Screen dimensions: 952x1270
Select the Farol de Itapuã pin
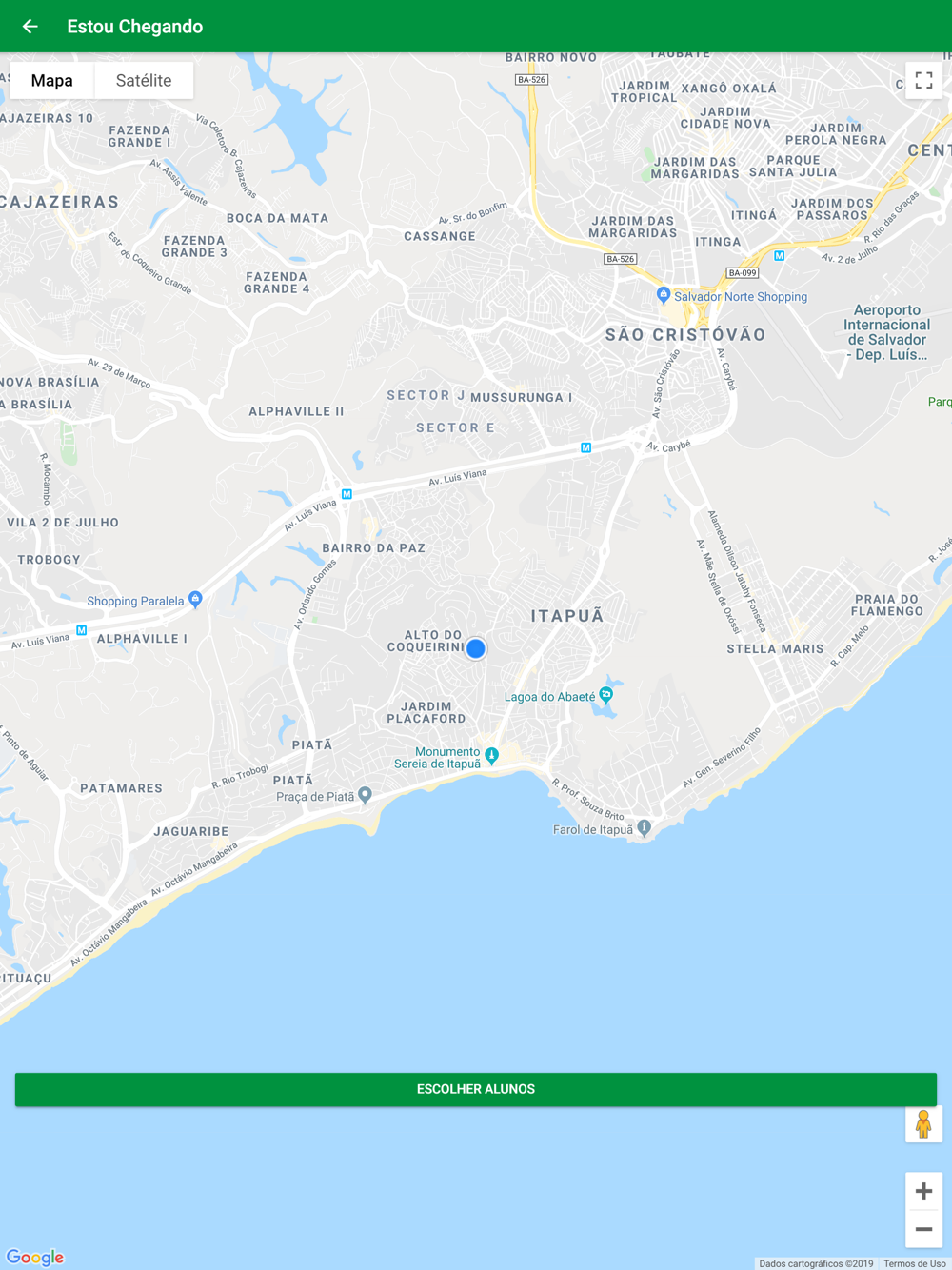point(645,827)
